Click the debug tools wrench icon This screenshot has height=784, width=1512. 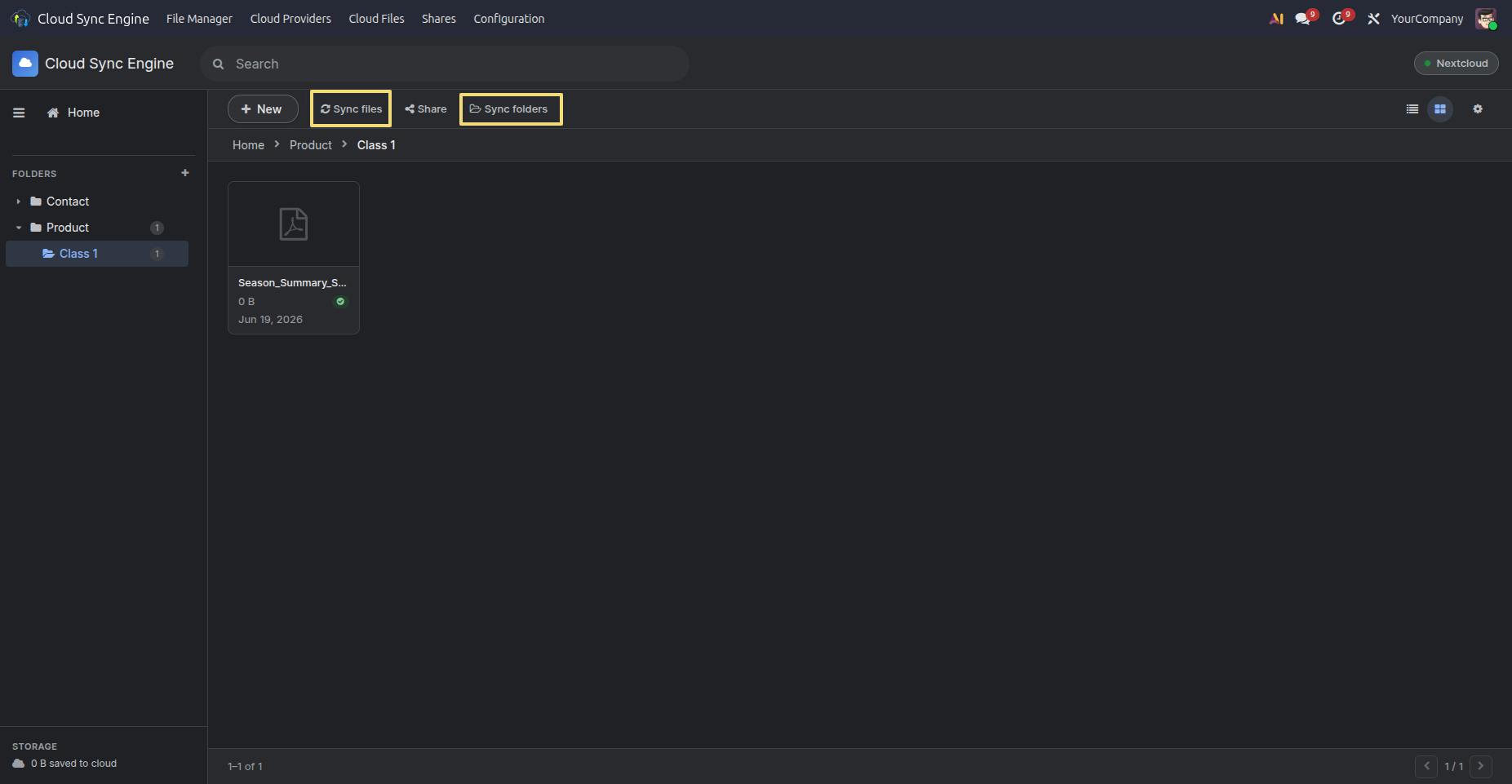[x=1374, y=19]
